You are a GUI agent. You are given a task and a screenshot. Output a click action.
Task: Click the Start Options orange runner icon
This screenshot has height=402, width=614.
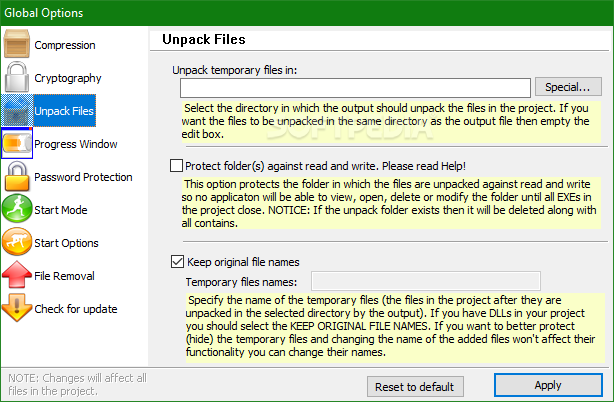point(17,242)
